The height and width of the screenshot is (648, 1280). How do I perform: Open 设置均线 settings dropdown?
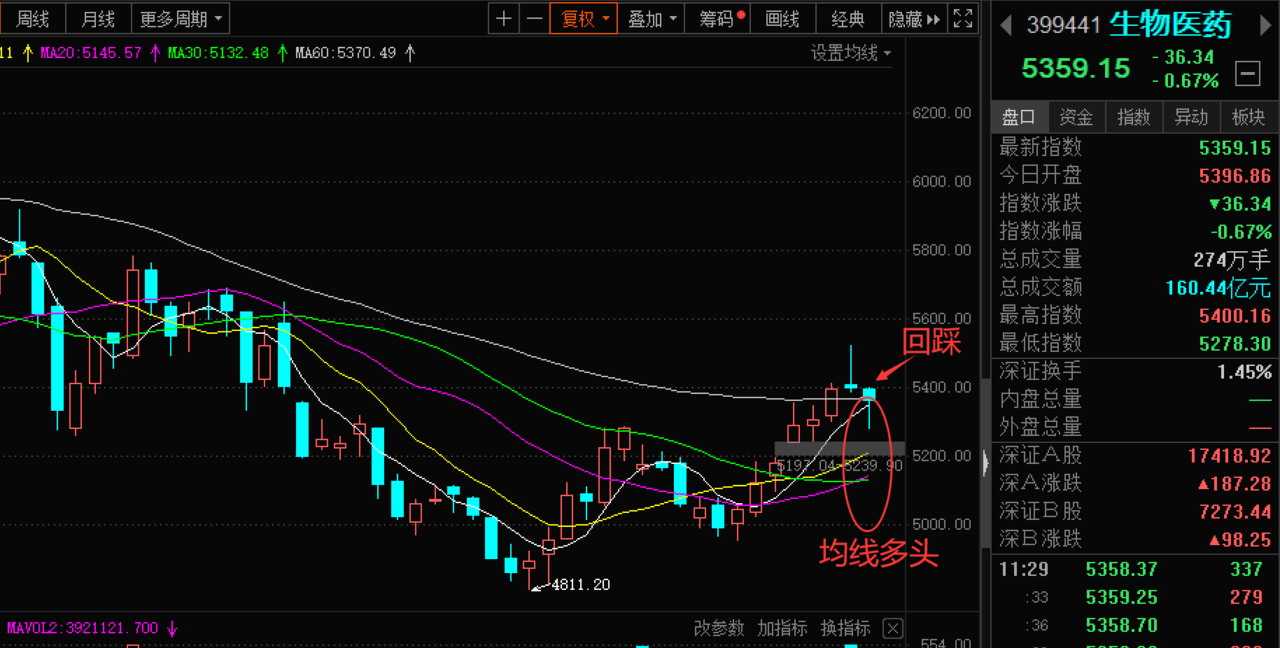850,53
